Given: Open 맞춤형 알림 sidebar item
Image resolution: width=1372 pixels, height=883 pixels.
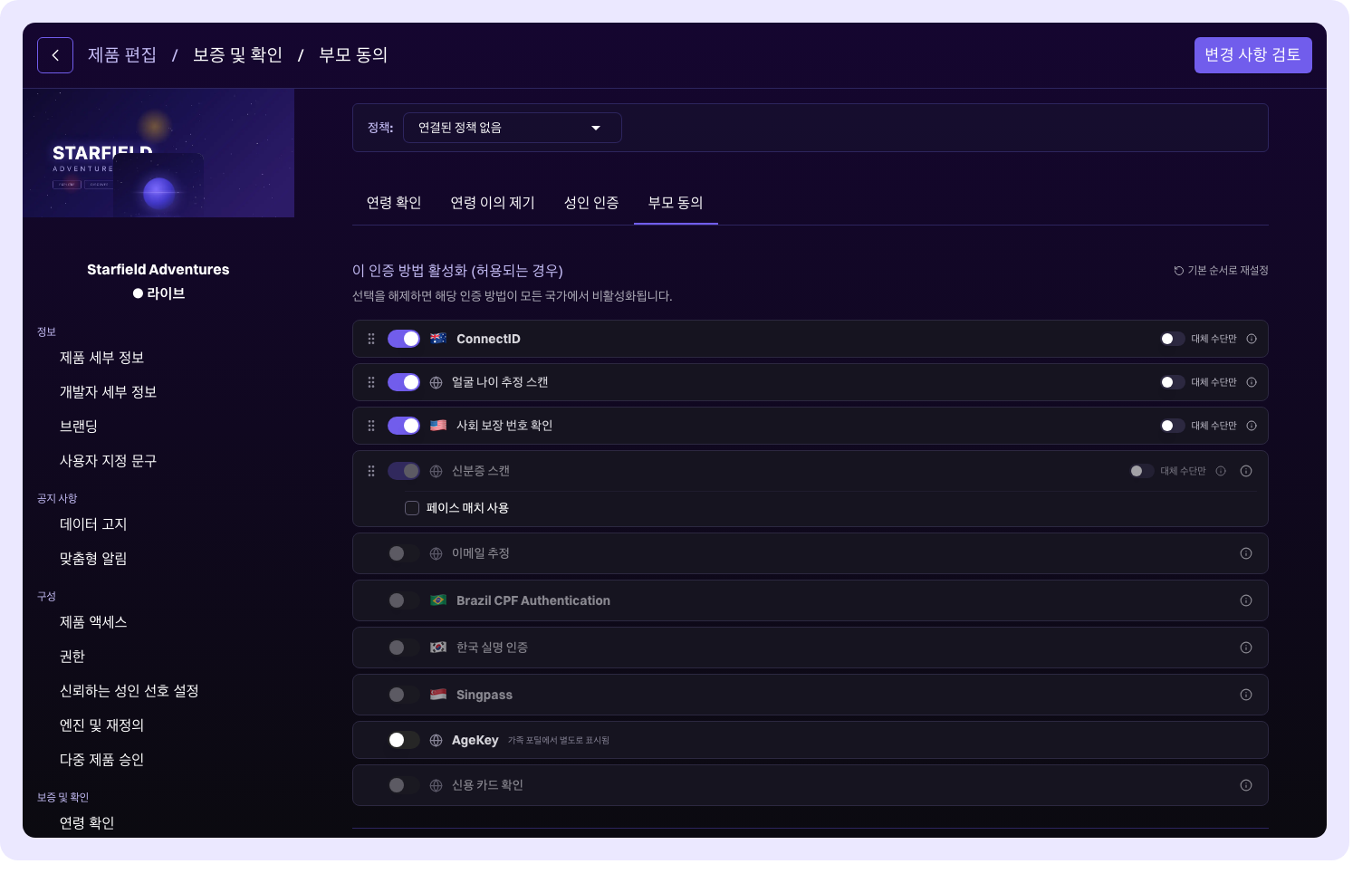Looking at the screenshot, I should [93, 559].
